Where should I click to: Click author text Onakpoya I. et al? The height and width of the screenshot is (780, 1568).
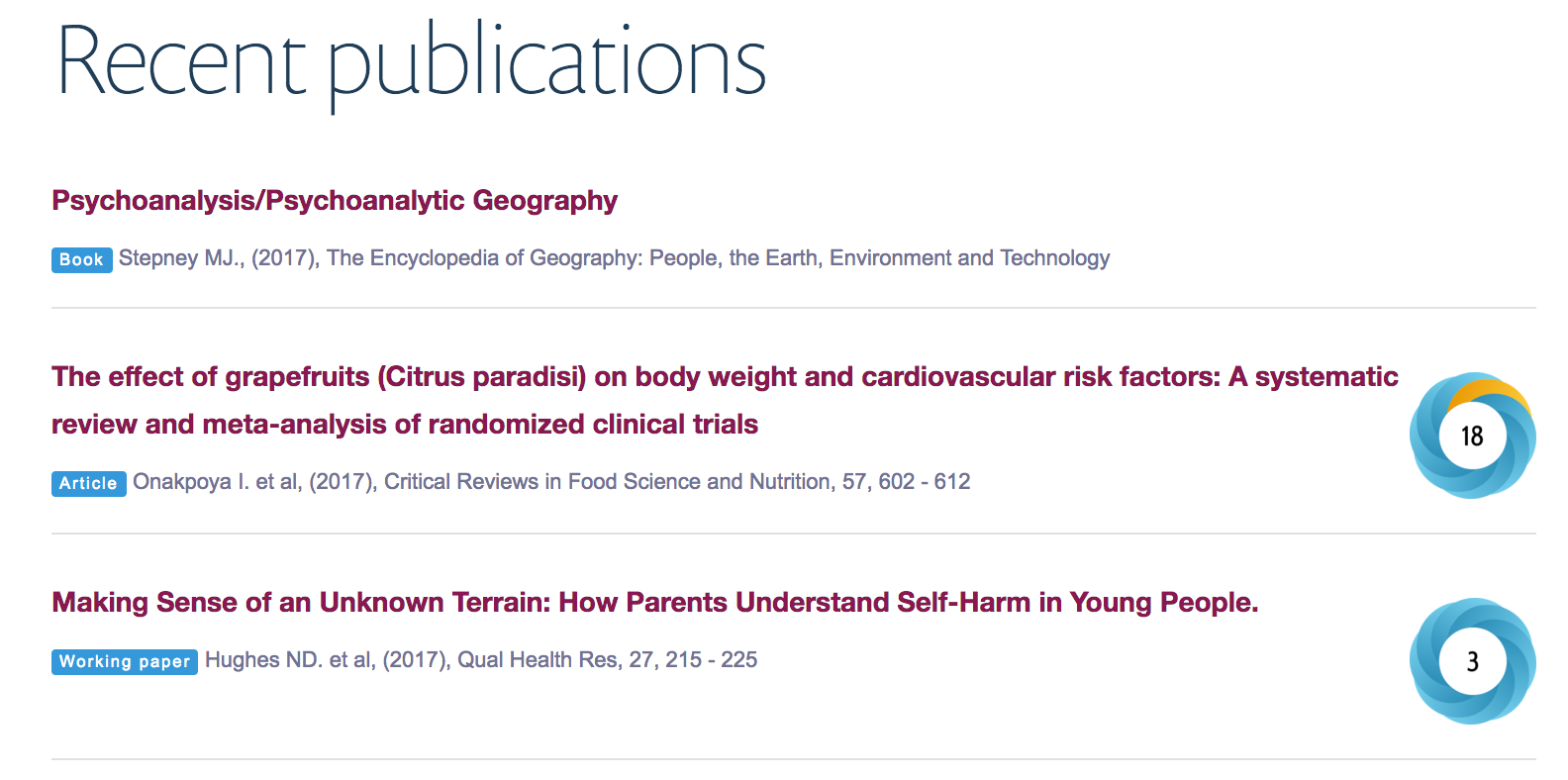tap(217, 482)
